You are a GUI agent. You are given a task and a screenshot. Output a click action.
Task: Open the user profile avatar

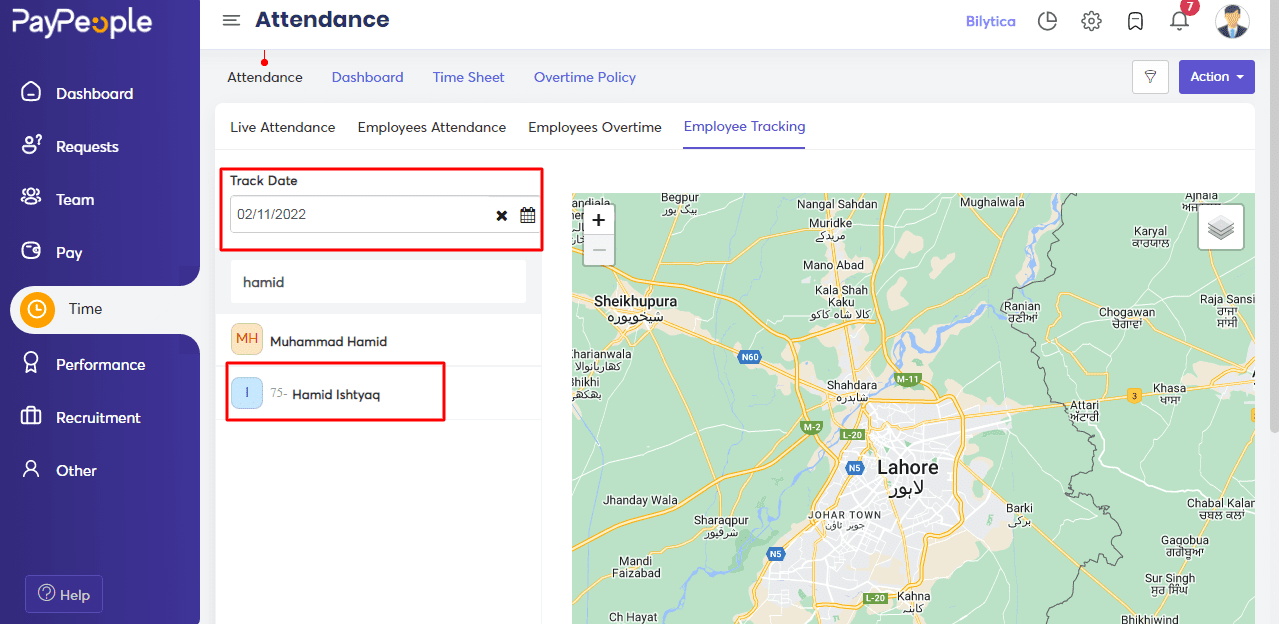point(1232,21)
